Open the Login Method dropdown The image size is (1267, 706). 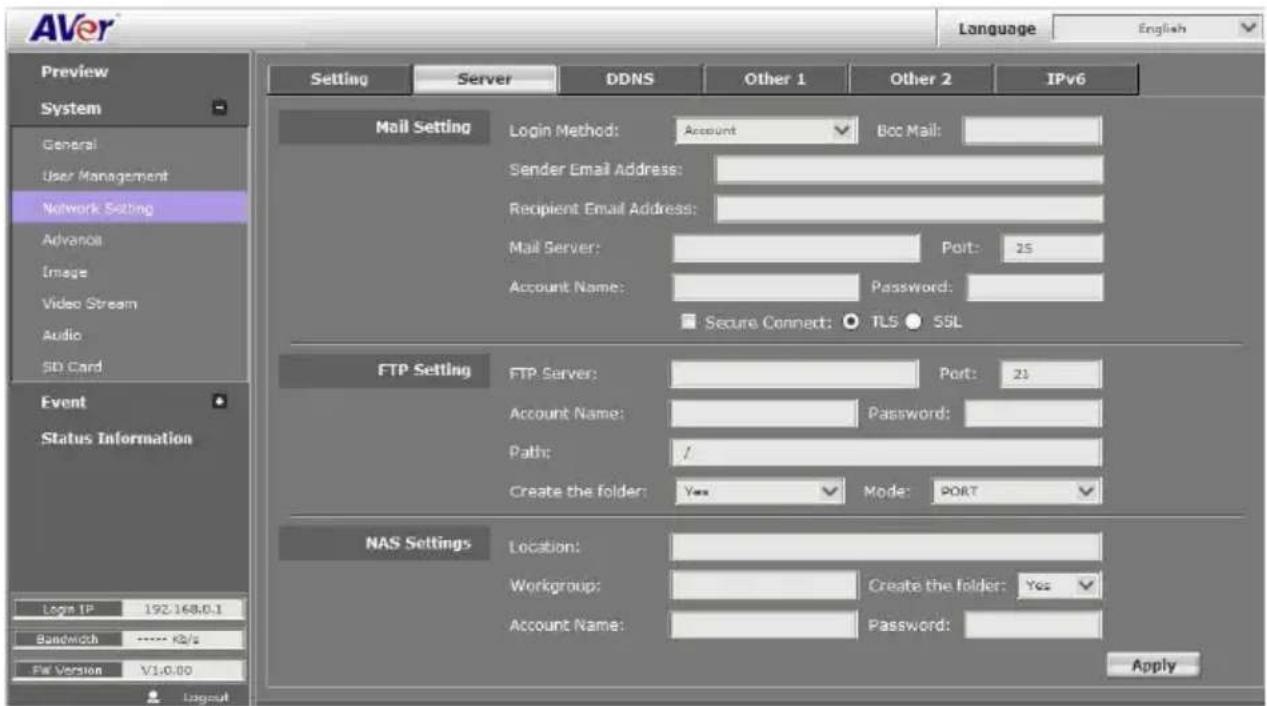tap(767, 129)
